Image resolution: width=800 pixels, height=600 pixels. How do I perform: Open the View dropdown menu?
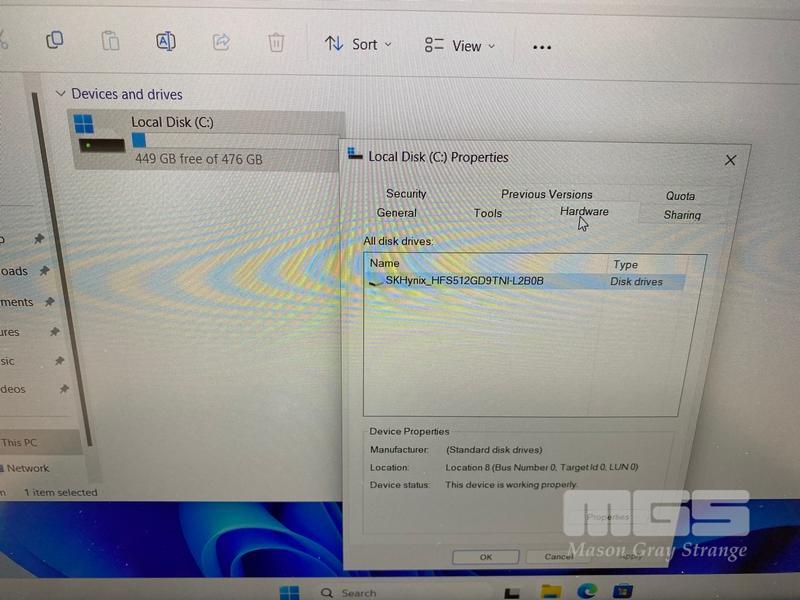point(459,46)
